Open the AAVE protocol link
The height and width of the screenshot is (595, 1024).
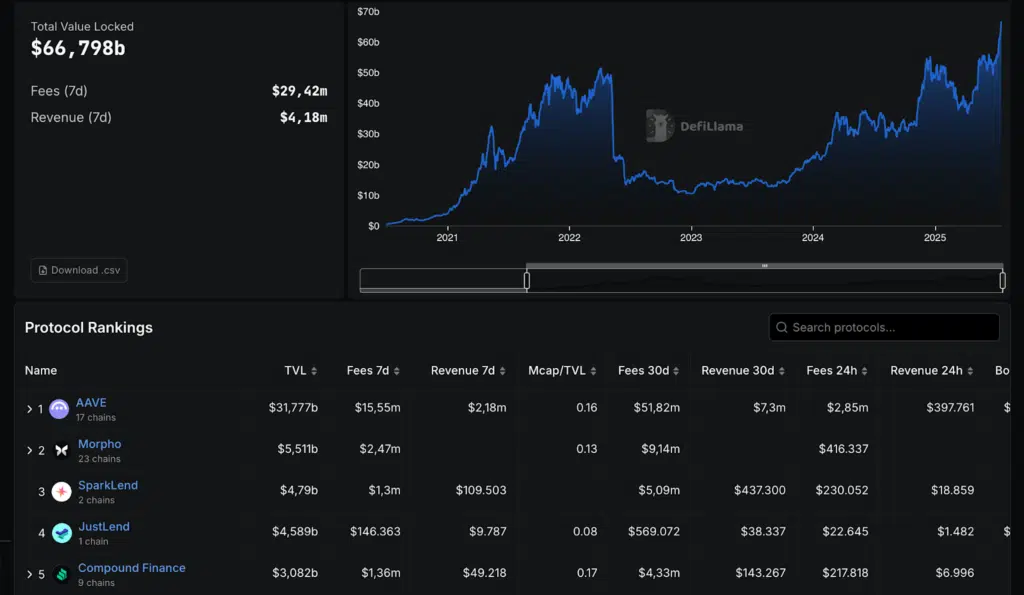click(x=91, y=402)
